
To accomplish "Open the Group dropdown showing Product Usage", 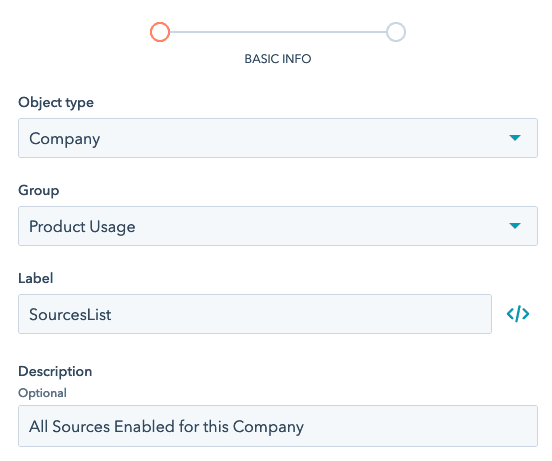I will pos(278,226).
